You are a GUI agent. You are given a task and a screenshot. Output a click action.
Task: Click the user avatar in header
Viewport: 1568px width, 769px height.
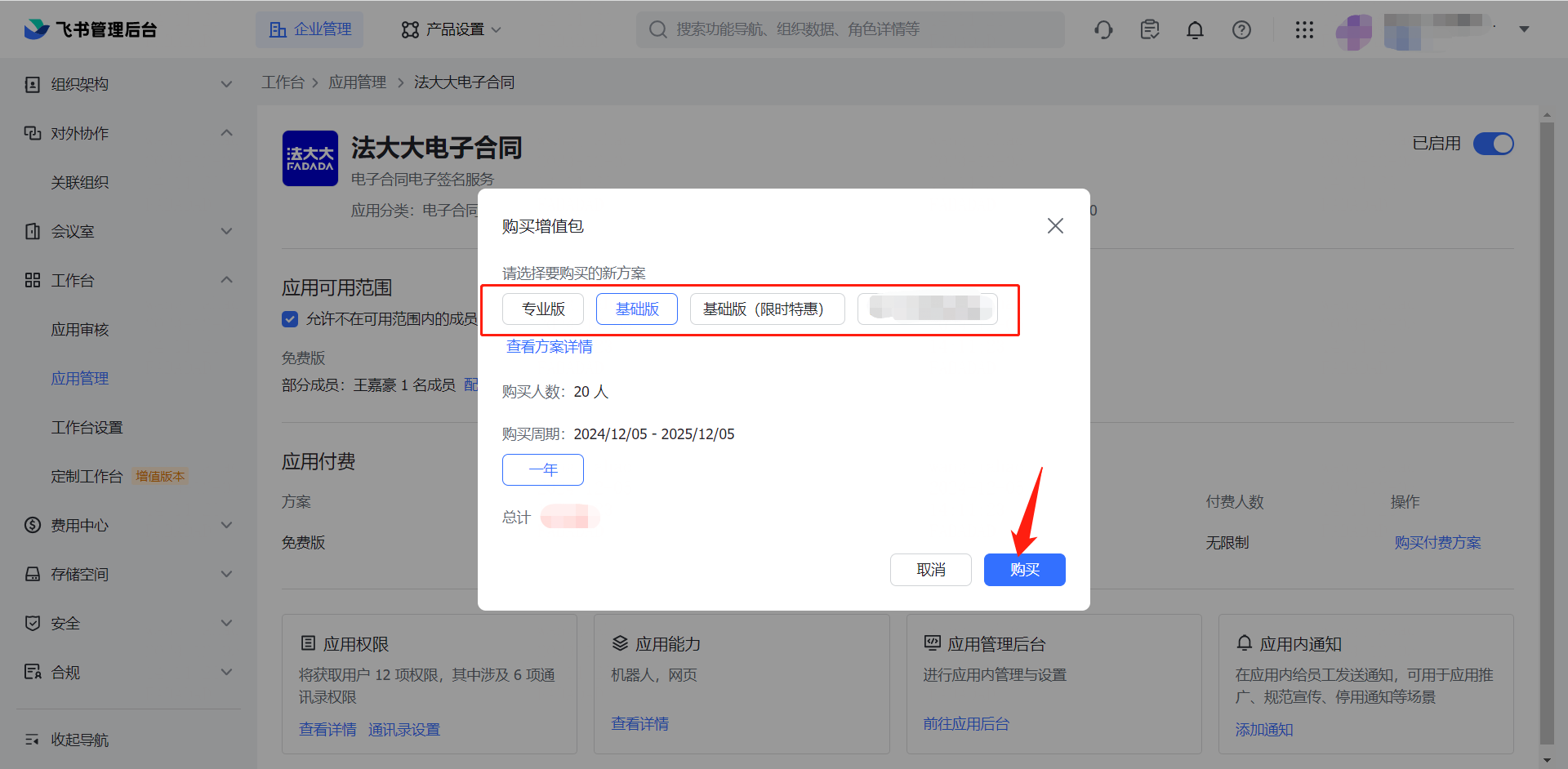[1354, 31]
